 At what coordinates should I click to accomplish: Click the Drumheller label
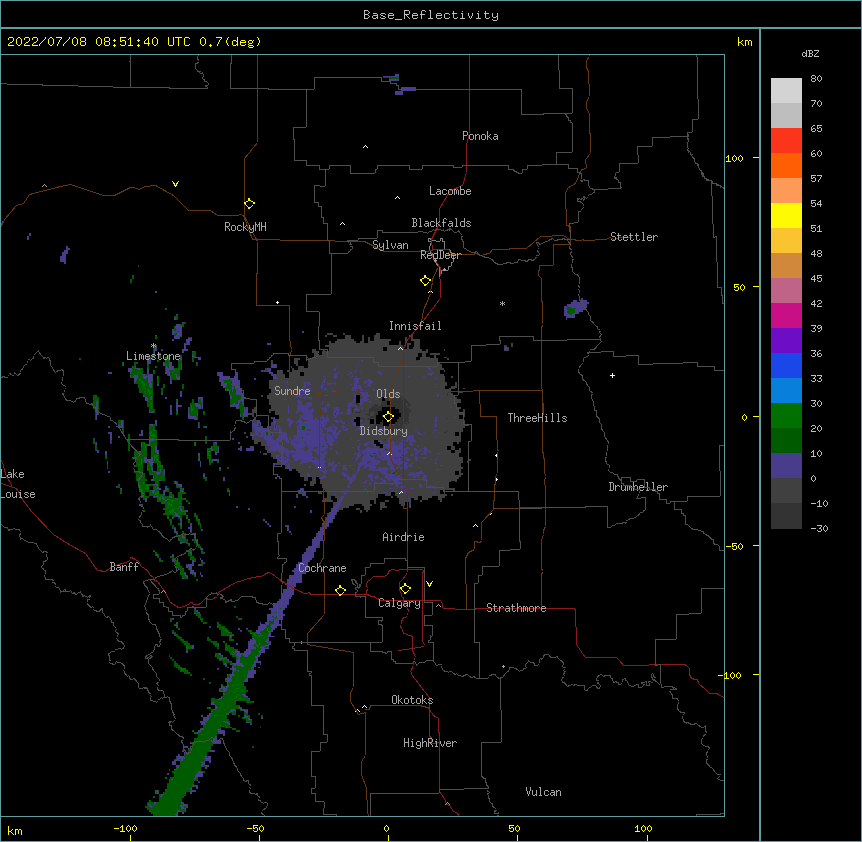638,487
